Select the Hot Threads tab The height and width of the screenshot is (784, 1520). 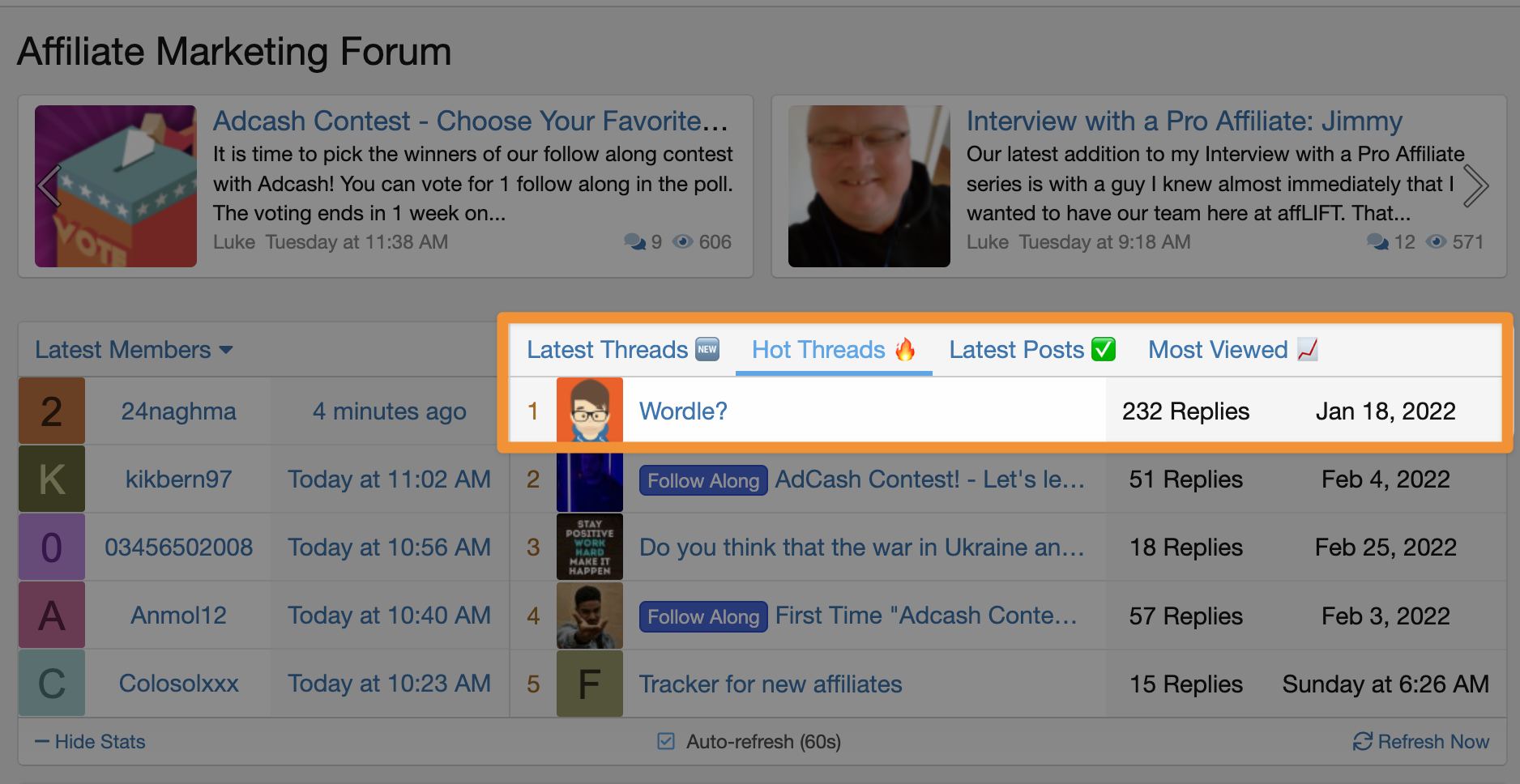tap(834, 350)
